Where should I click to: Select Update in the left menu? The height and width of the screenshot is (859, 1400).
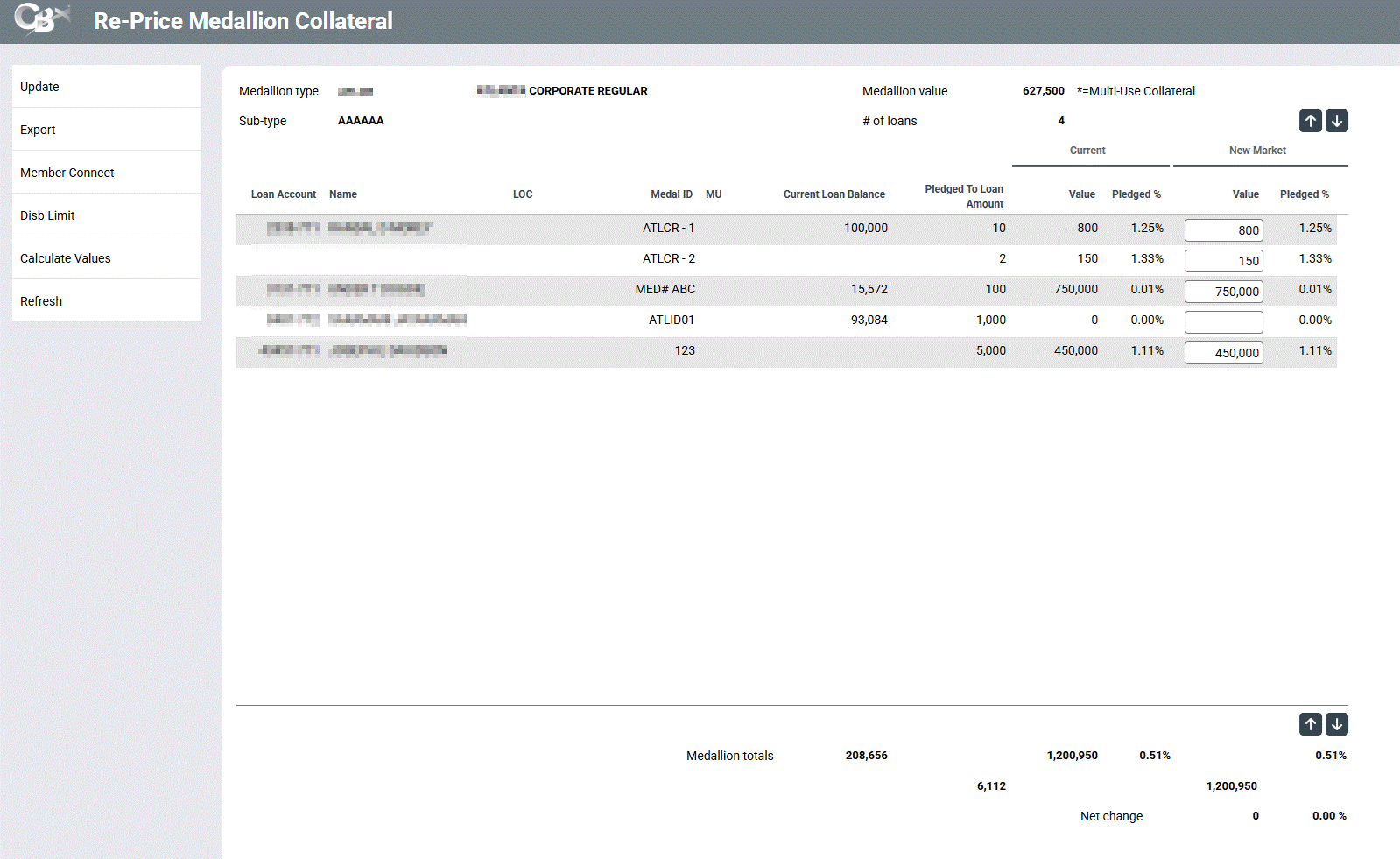(40, 87)
